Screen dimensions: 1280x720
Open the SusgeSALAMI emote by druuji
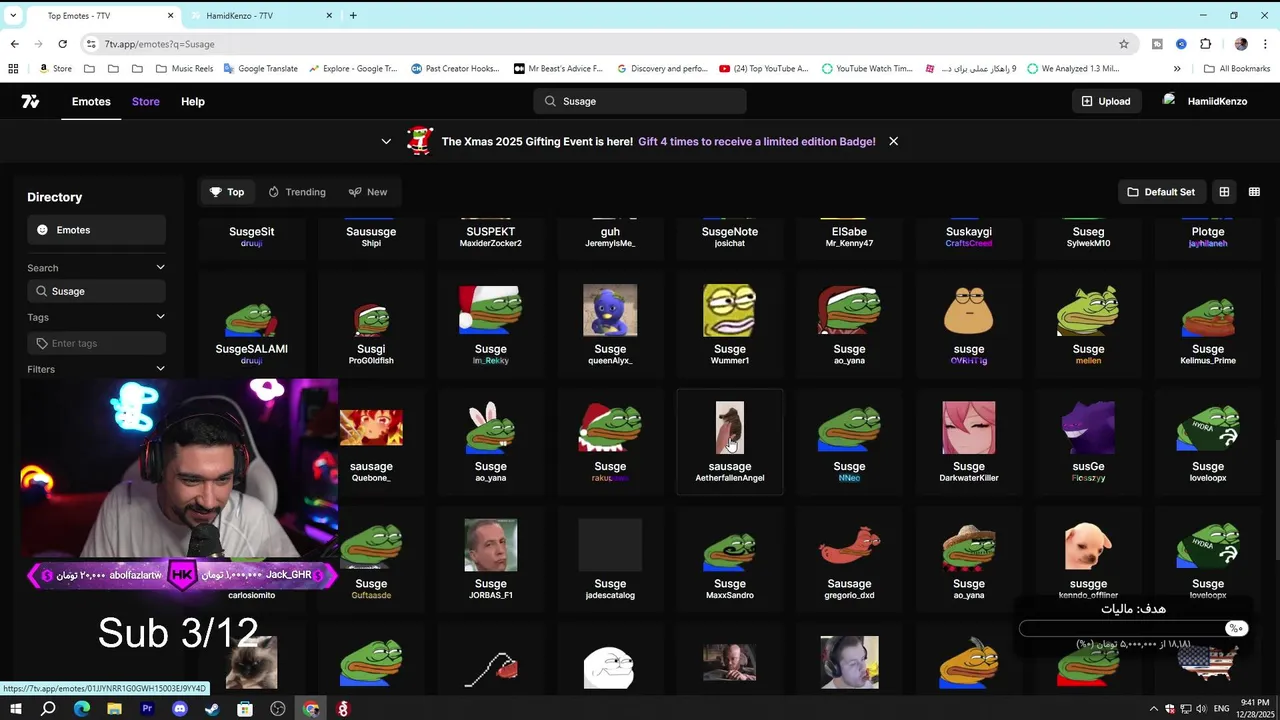point(251,325)
